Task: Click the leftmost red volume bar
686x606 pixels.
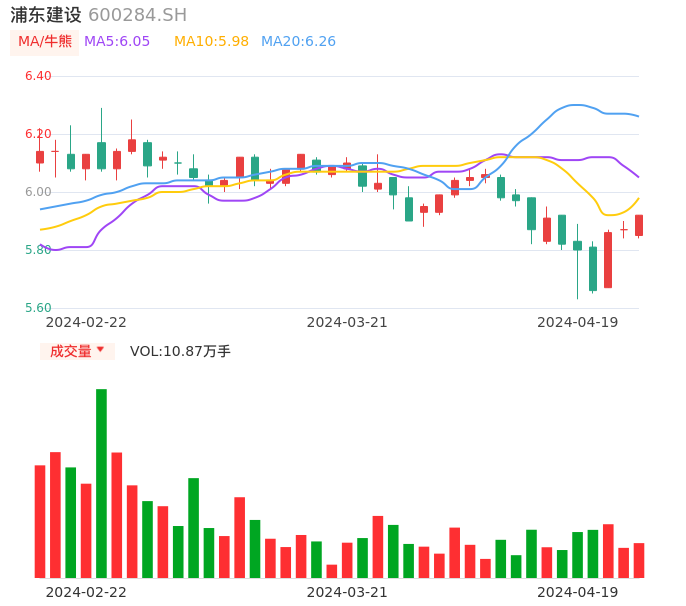Action: point(40,521)
